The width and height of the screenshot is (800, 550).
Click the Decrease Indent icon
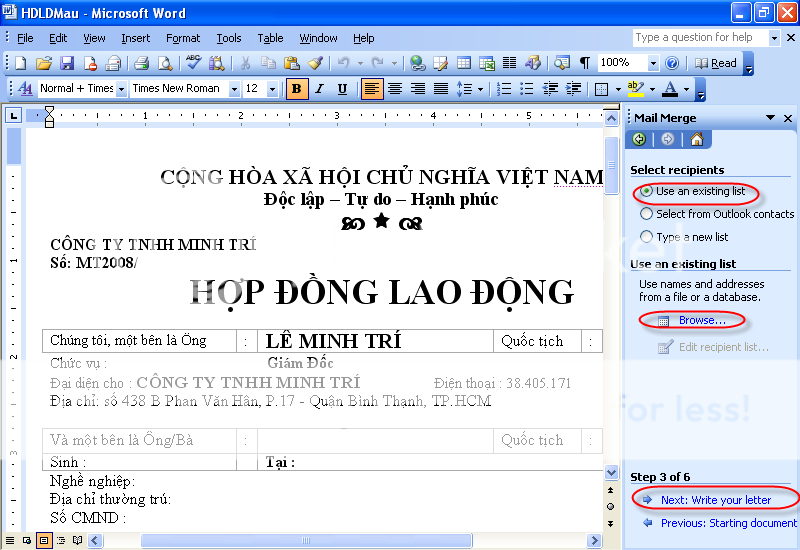[x=550, y=89]
